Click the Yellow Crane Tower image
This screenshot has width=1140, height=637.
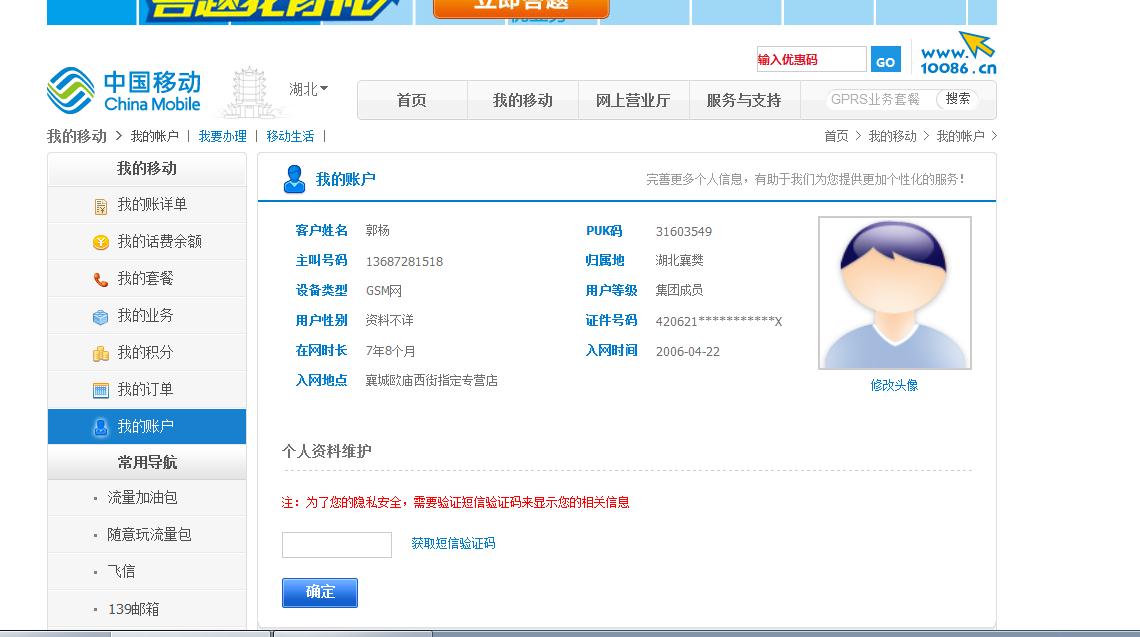[x=249, y=92]
